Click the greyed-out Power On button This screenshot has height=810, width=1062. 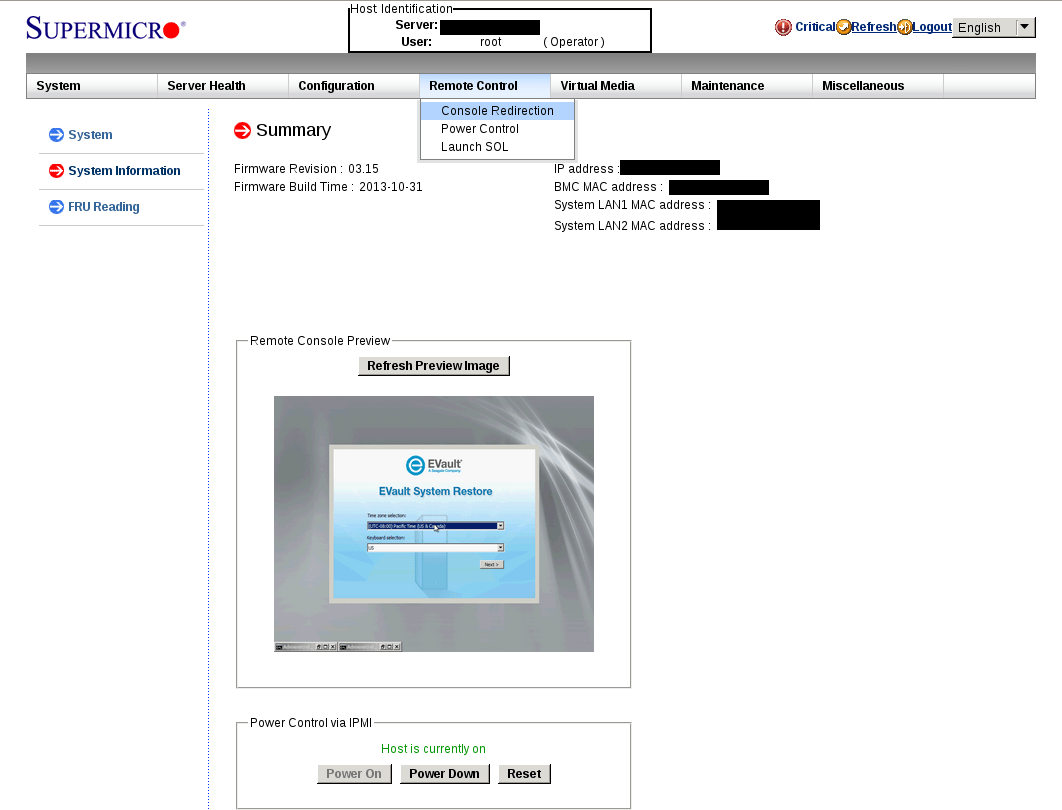click(x=354, y=773)
